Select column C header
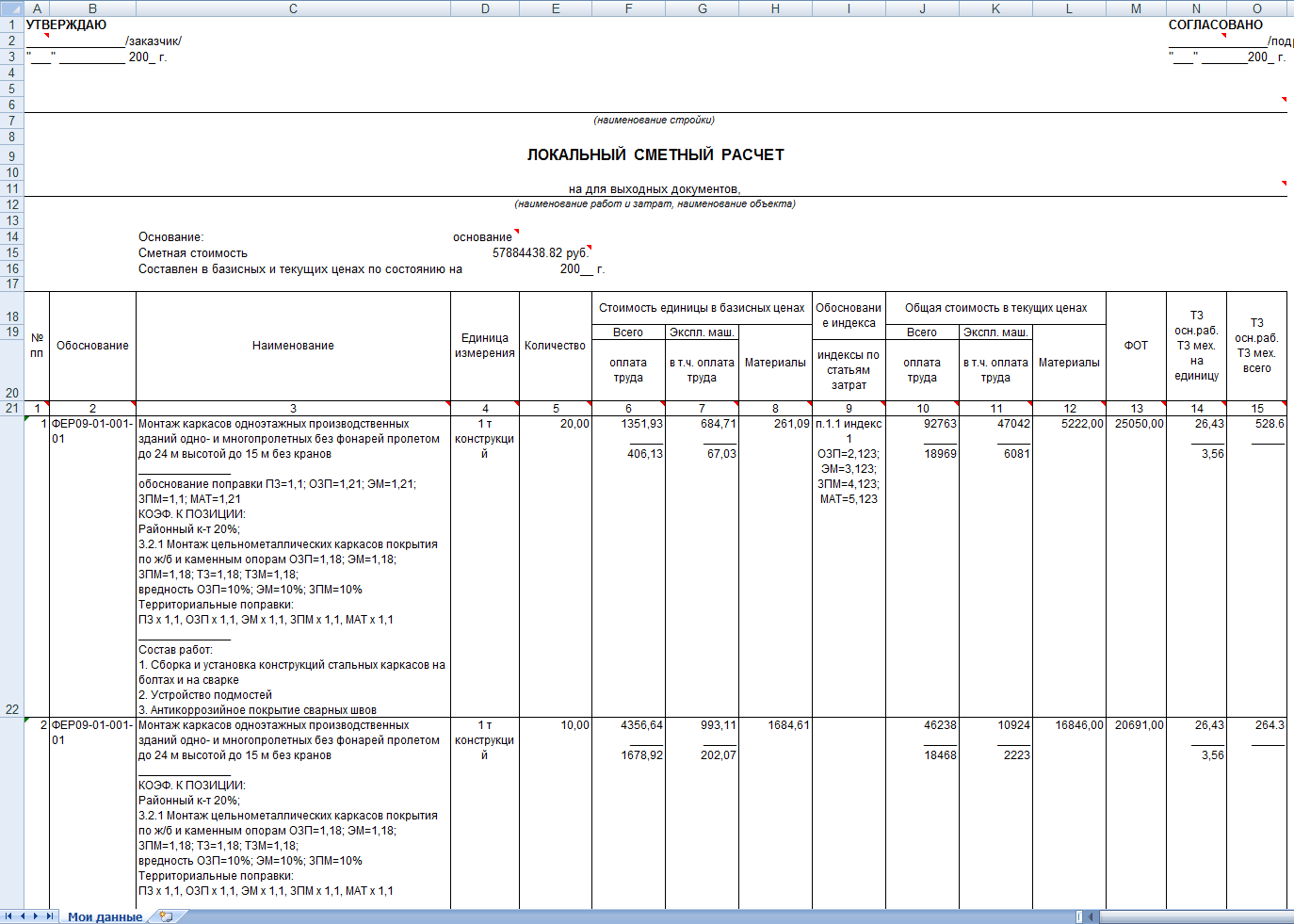Image resolution: width=1294 pixels, height=924 pixels. (293, 8)
